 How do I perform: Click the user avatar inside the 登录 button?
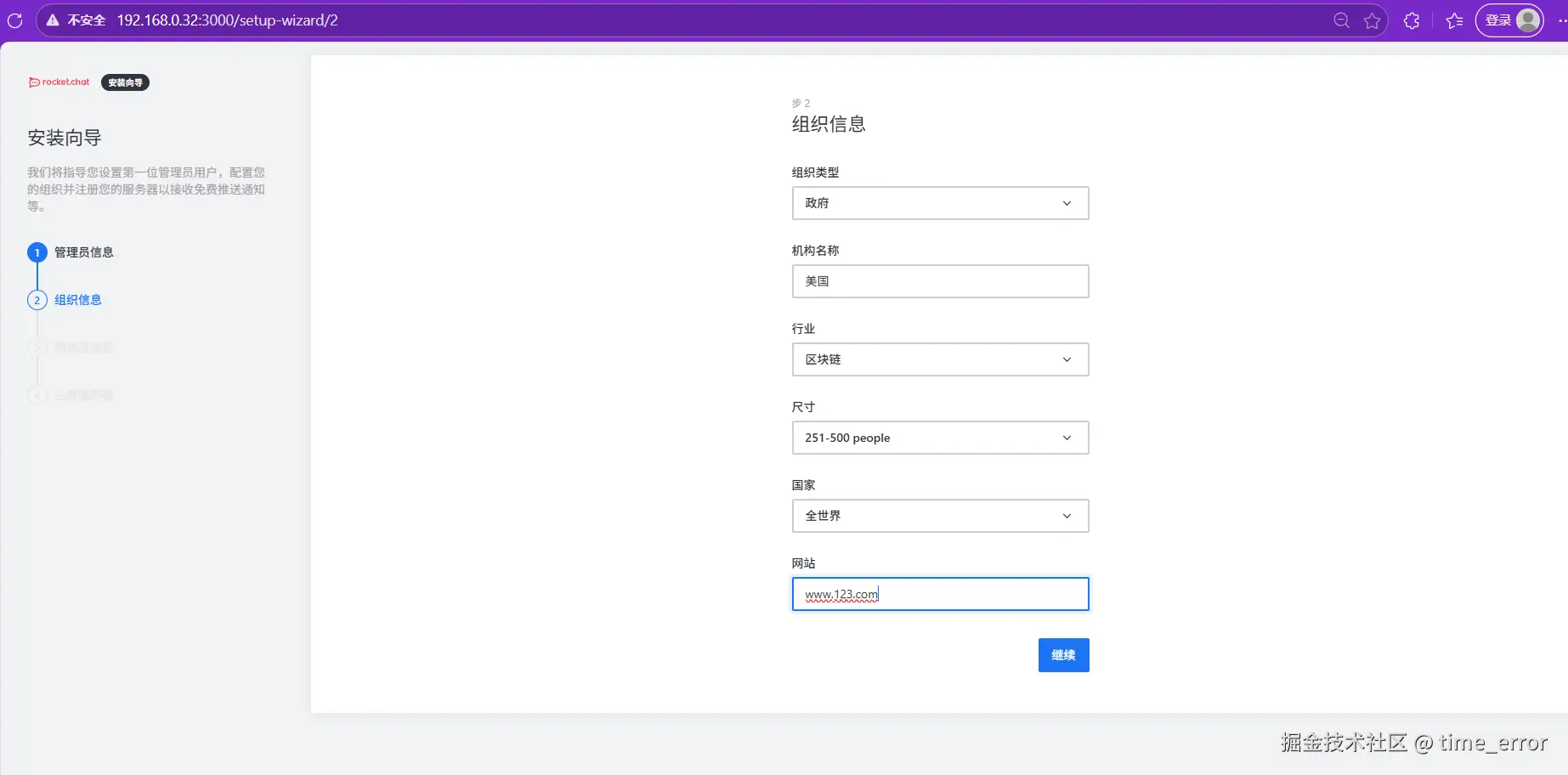click(x=1526, y=20)
